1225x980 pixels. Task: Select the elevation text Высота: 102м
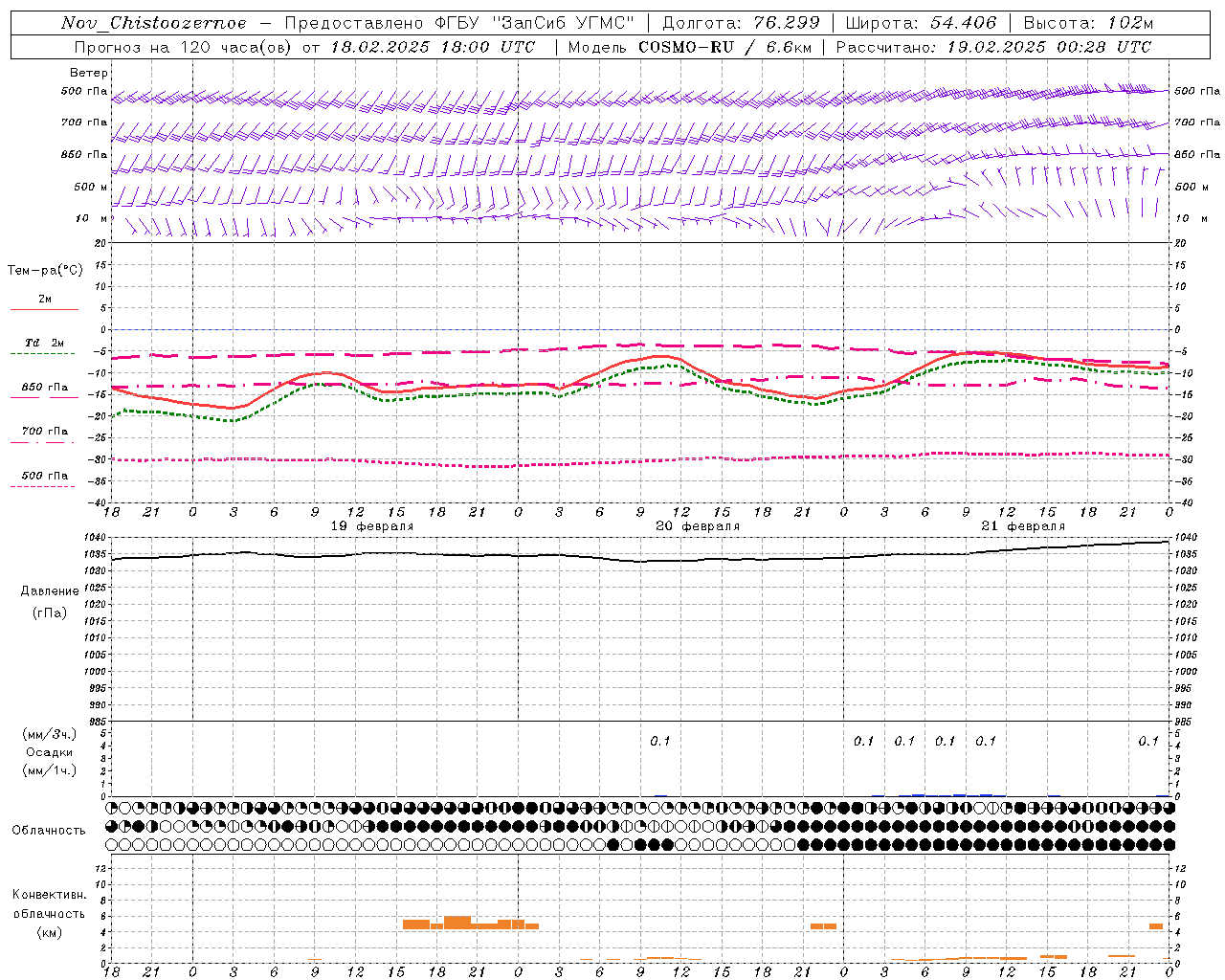pos(1088,23)
